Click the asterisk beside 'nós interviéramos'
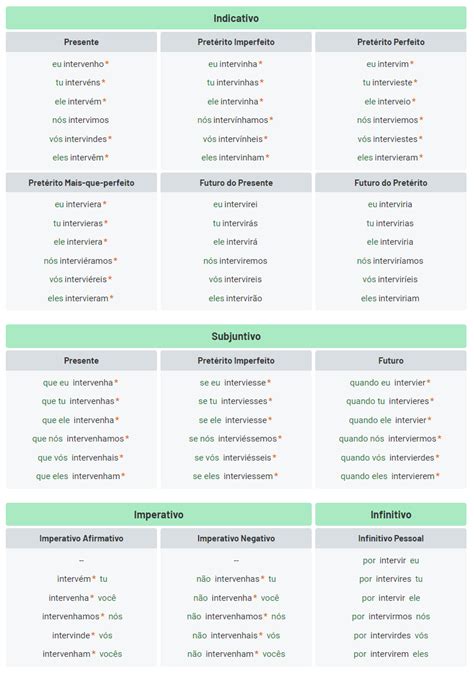474x673 pixels. tap(115, 260)
